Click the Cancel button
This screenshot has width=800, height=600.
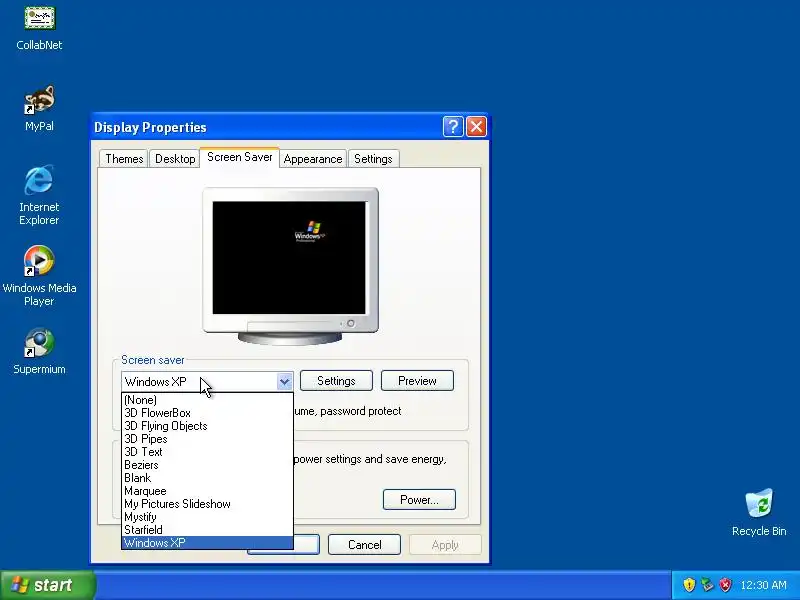[x=364, y=545]
